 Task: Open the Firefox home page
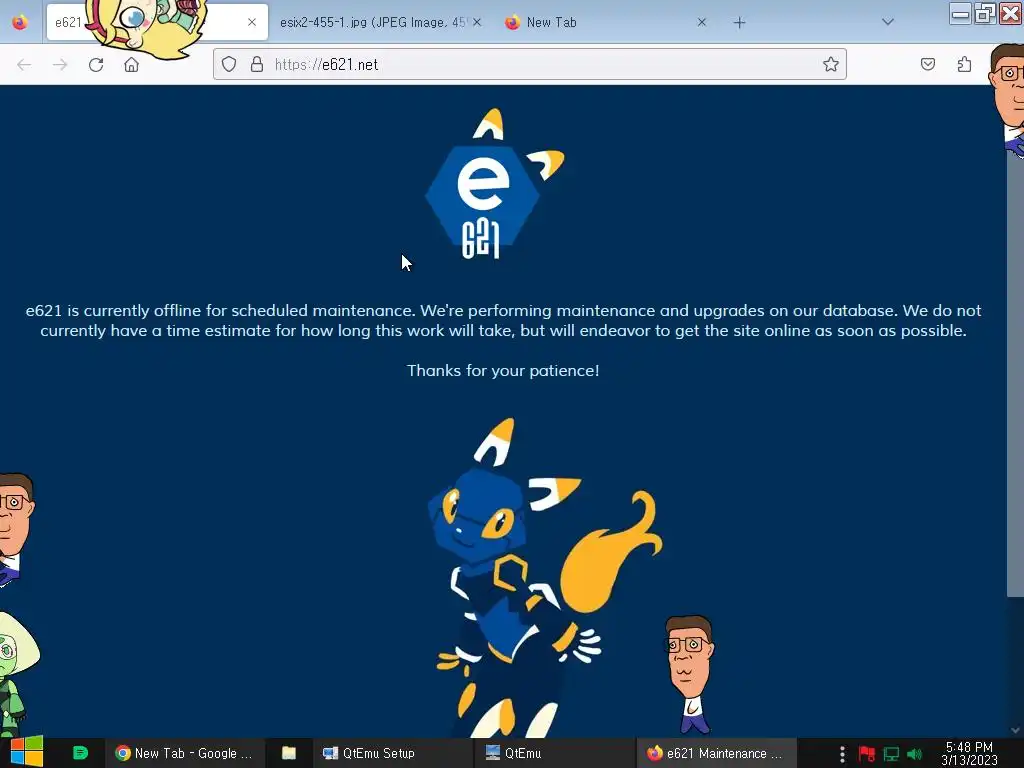(x=131, y=65)
